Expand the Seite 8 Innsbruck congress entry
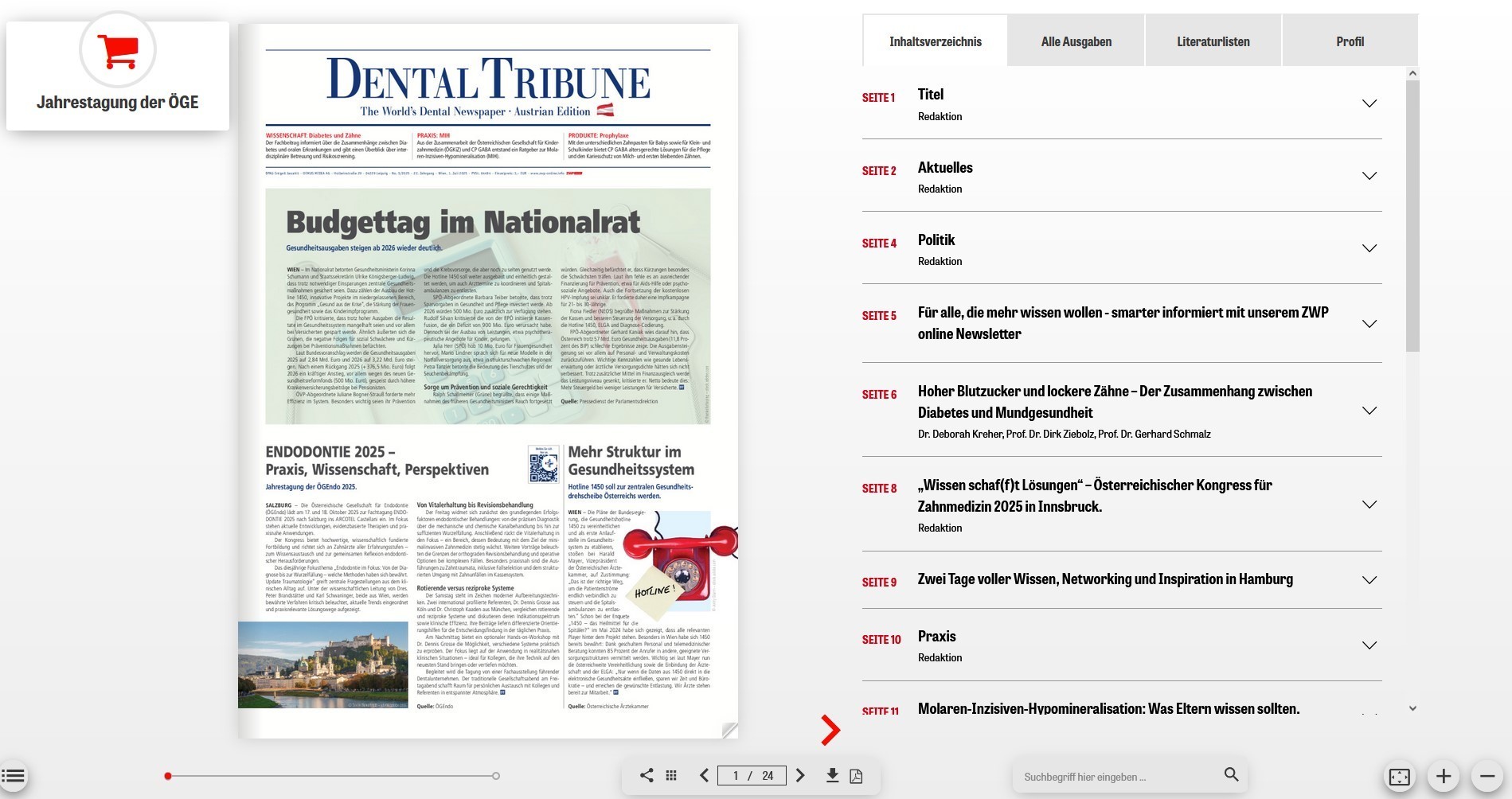The width and height of the screenshot is (1512, 799). tap(1369, 505)
